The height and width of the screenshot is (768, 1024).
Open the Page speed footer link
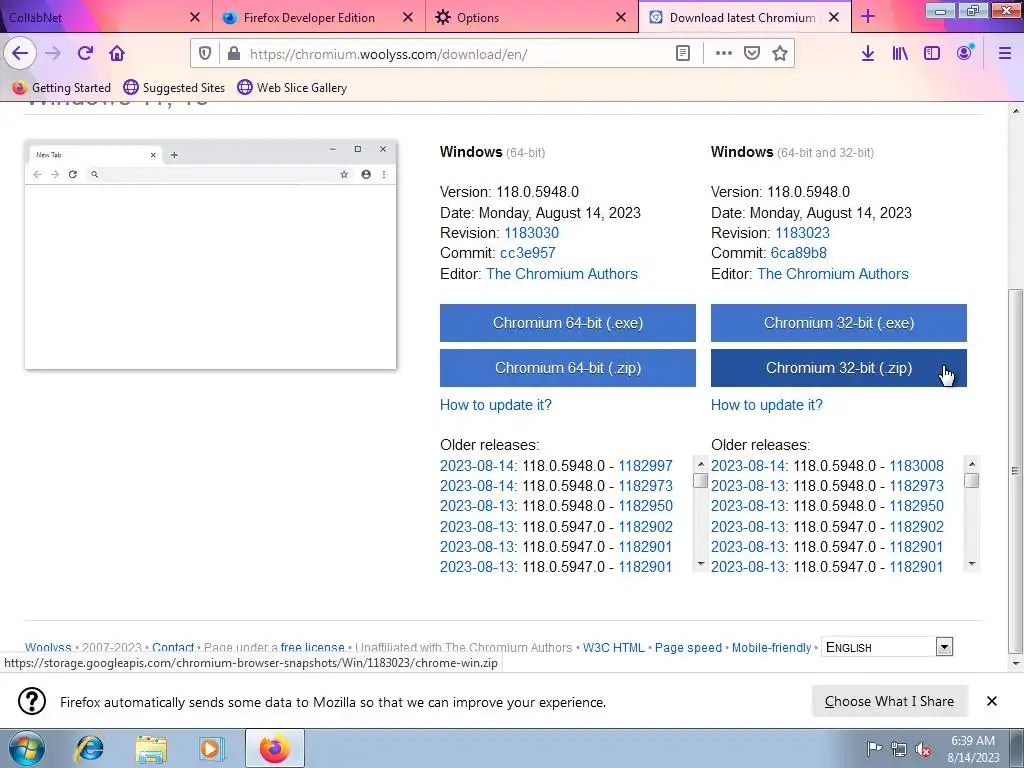click(x=688, y=647)
